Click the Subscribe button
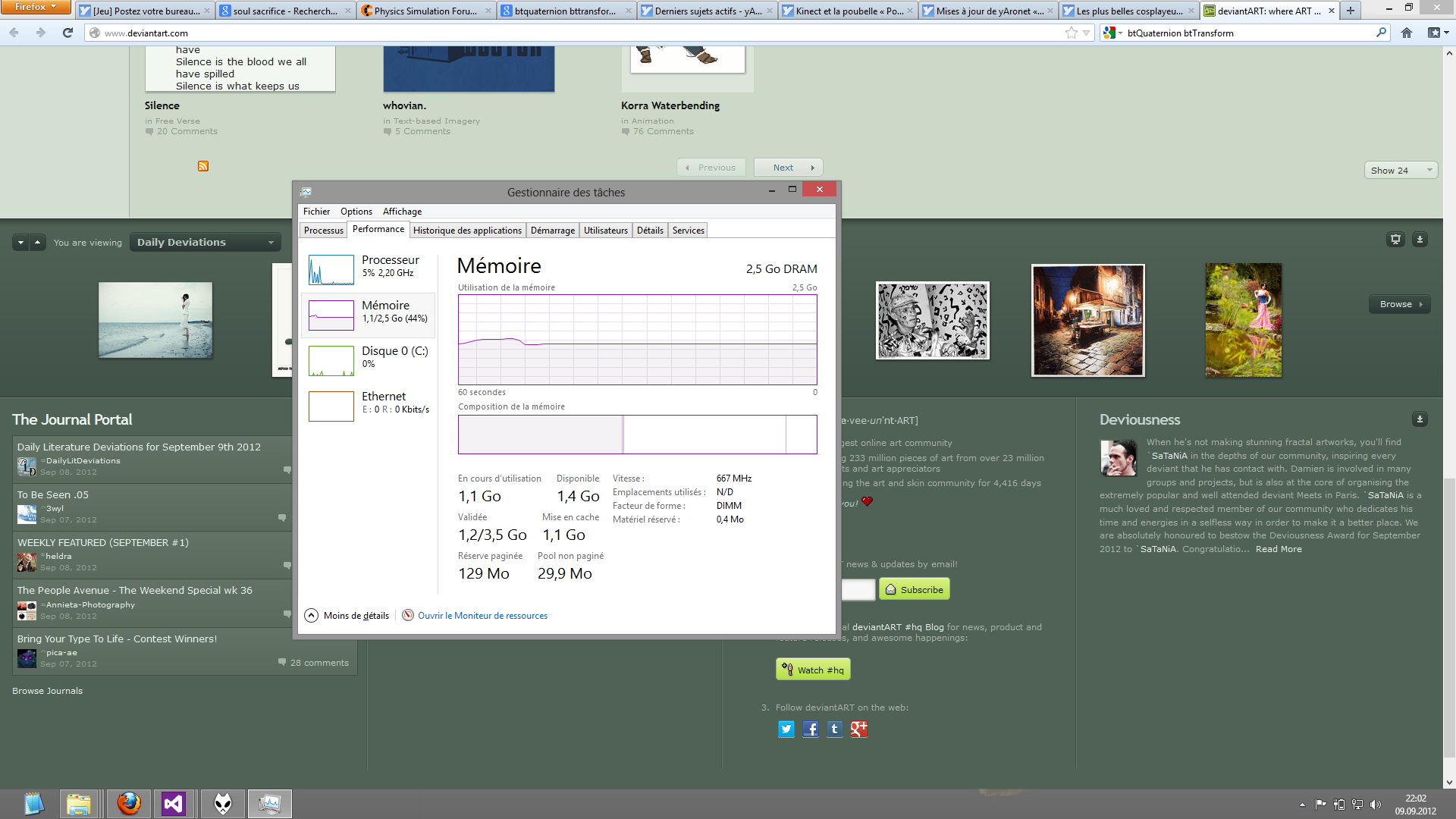1456x819 pixels. pos(914,589)
